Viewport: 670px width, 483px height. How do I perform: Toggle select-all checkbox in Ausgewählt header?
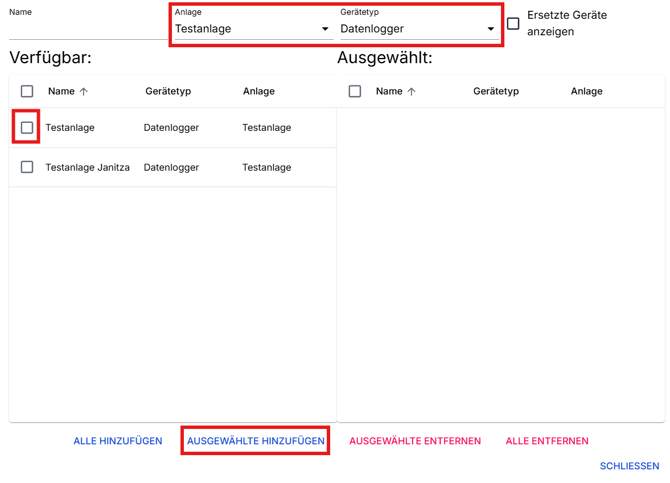[355, 91]
